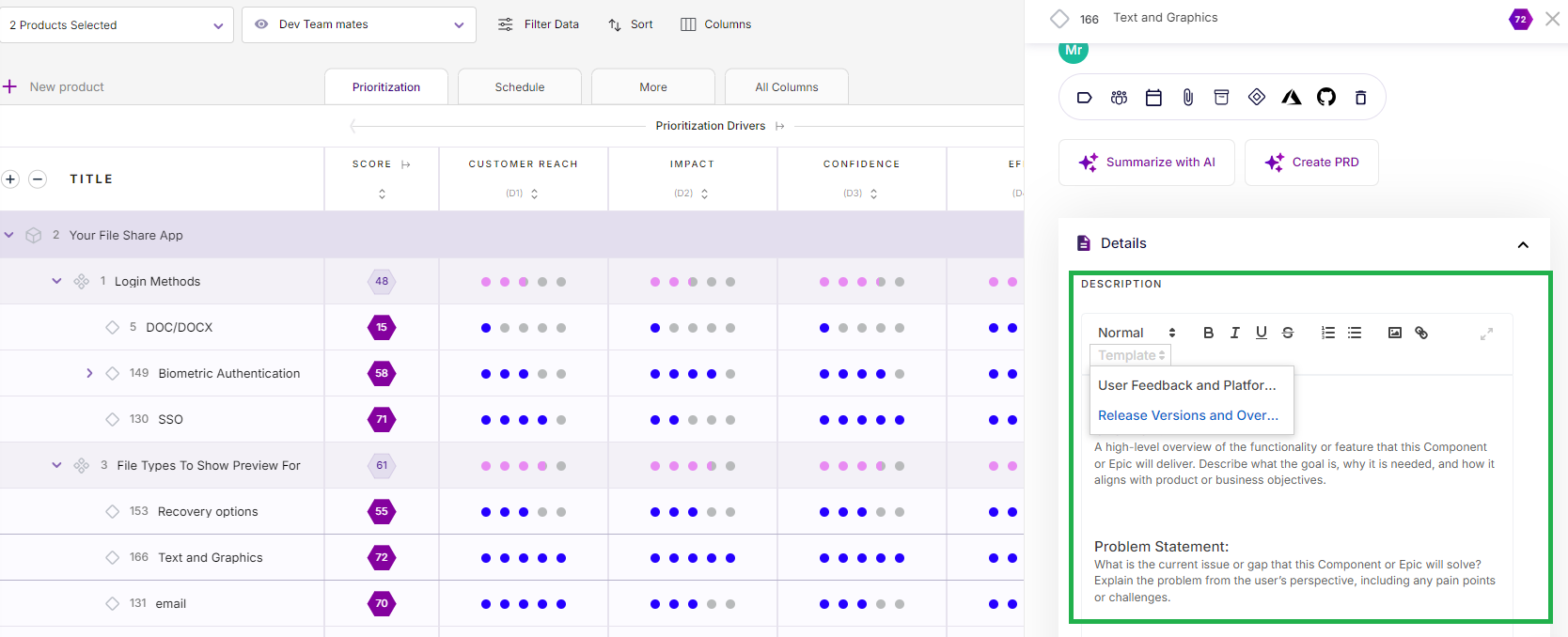
Task: Expand the Biometric Authentication row
Action: 89,373
